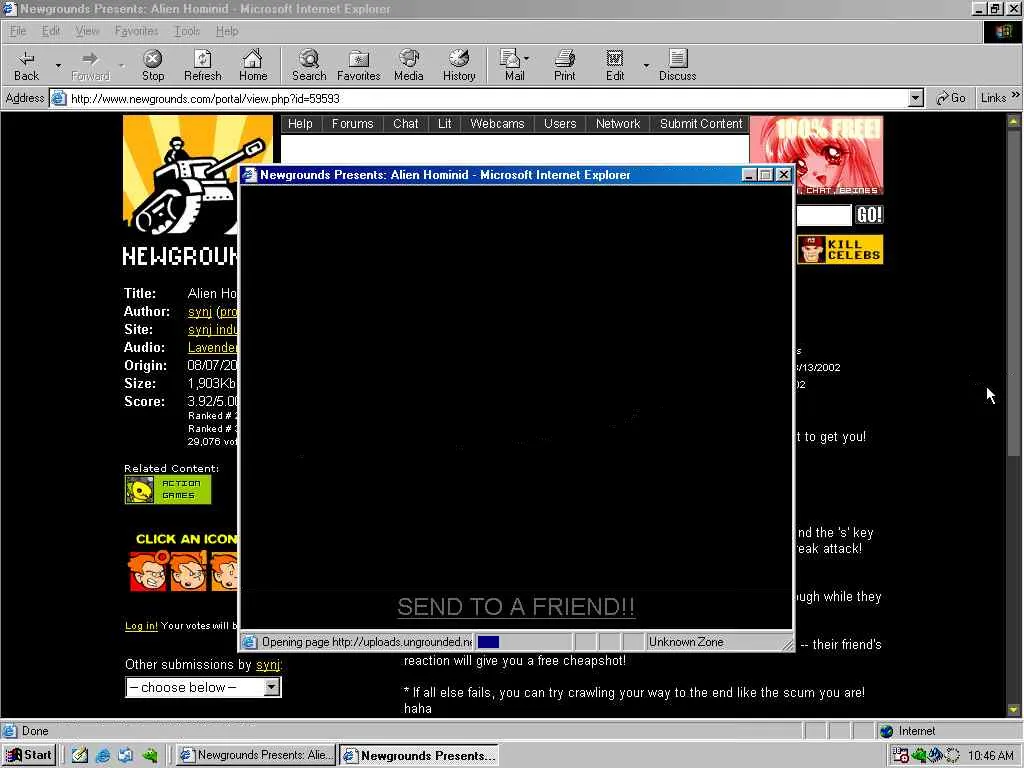Open the Media toolbar icon

tap(409, 65)
